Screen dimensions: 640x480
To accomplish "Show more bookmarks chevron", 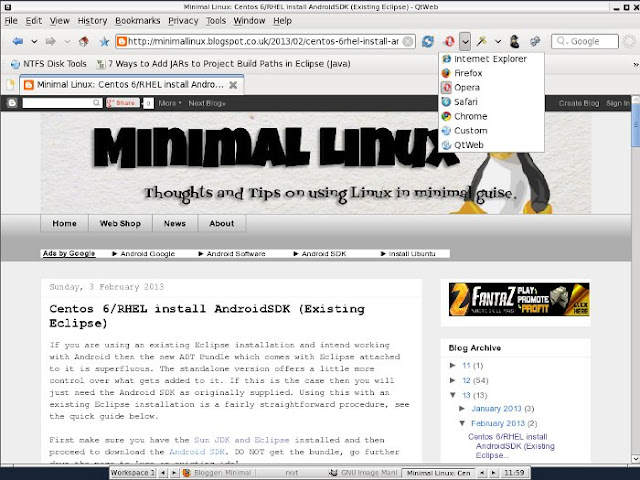I will pos(635,64).
